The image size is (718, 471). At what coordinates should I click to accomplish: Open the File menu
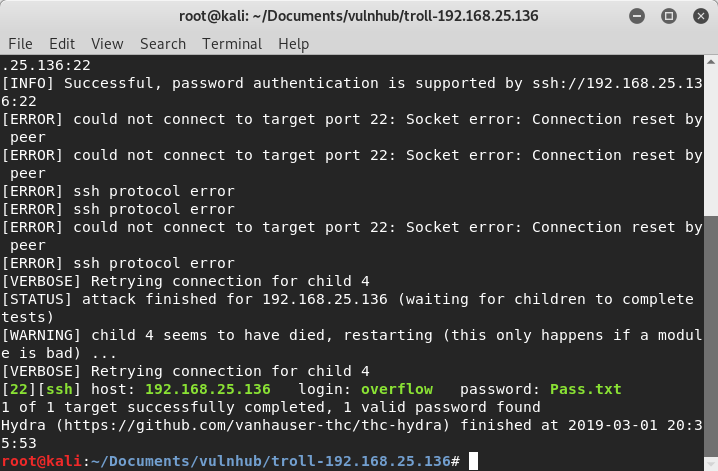point(20,44)
